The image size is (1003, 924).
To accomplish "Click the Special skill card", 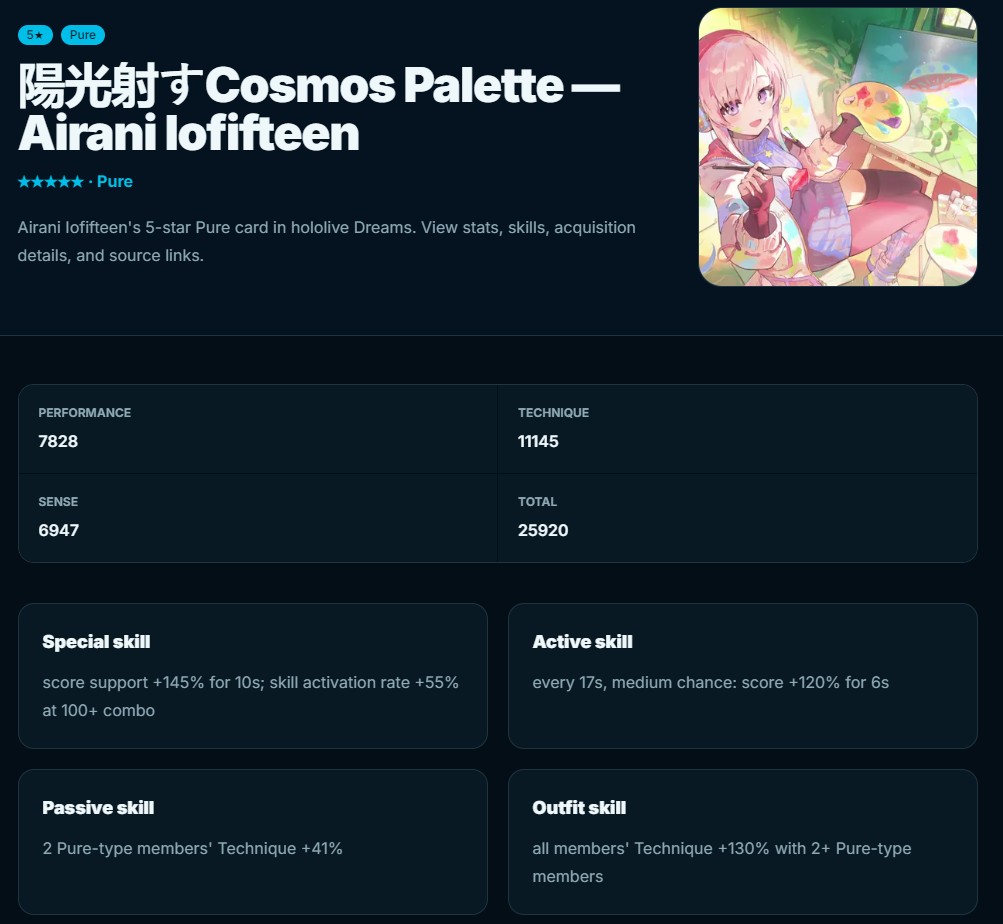I will click(x=253, y=676).
